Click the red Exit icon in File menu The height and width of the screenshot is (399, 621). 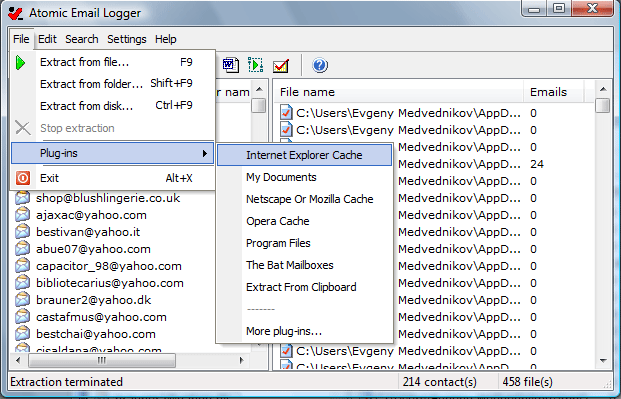pyautogui.click(x=23, y=178)
